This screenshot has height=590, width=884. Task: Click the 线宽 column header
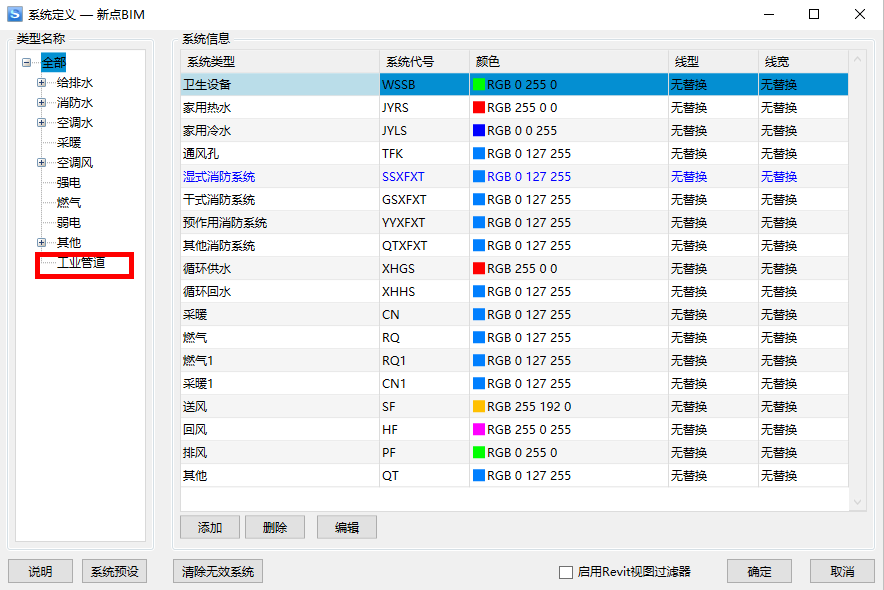[803, 61]
